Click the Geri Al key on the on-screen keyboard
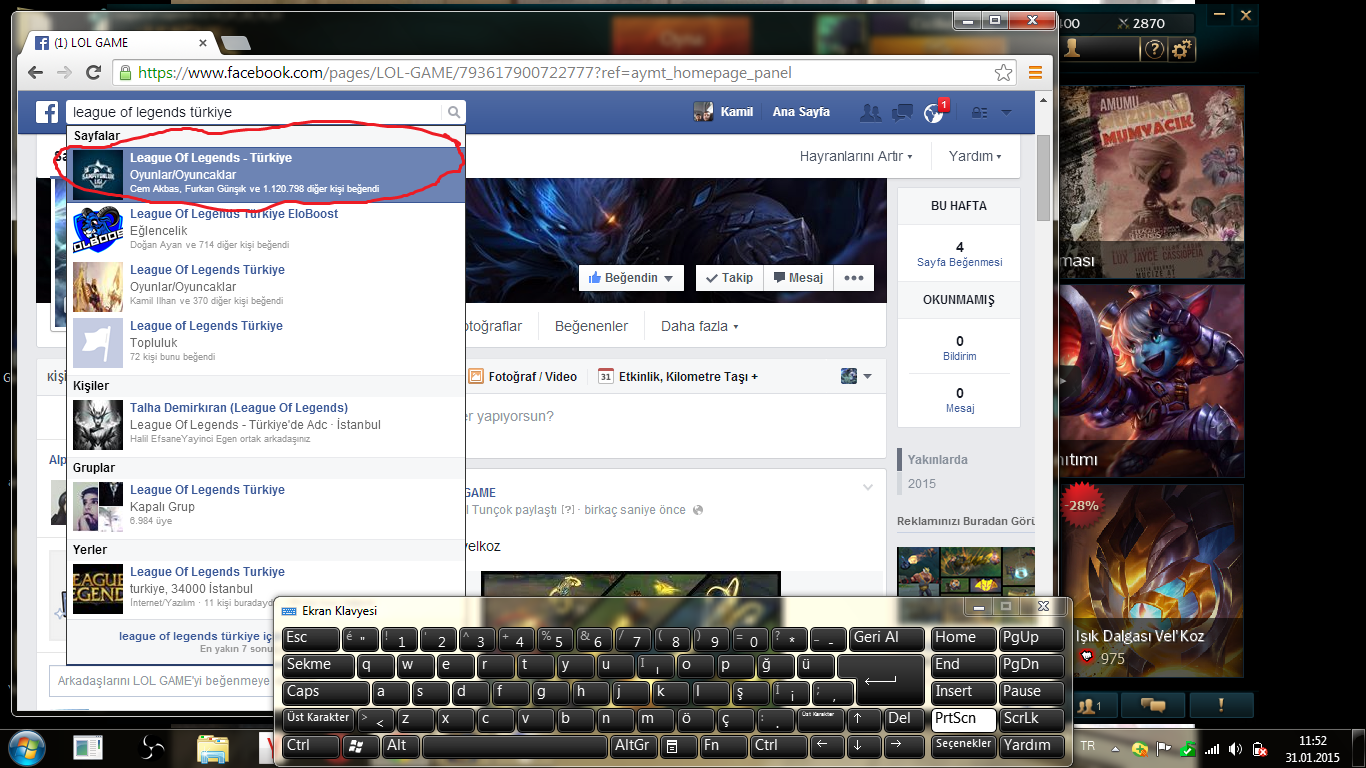1366x768 pixels. coord(887,637)
